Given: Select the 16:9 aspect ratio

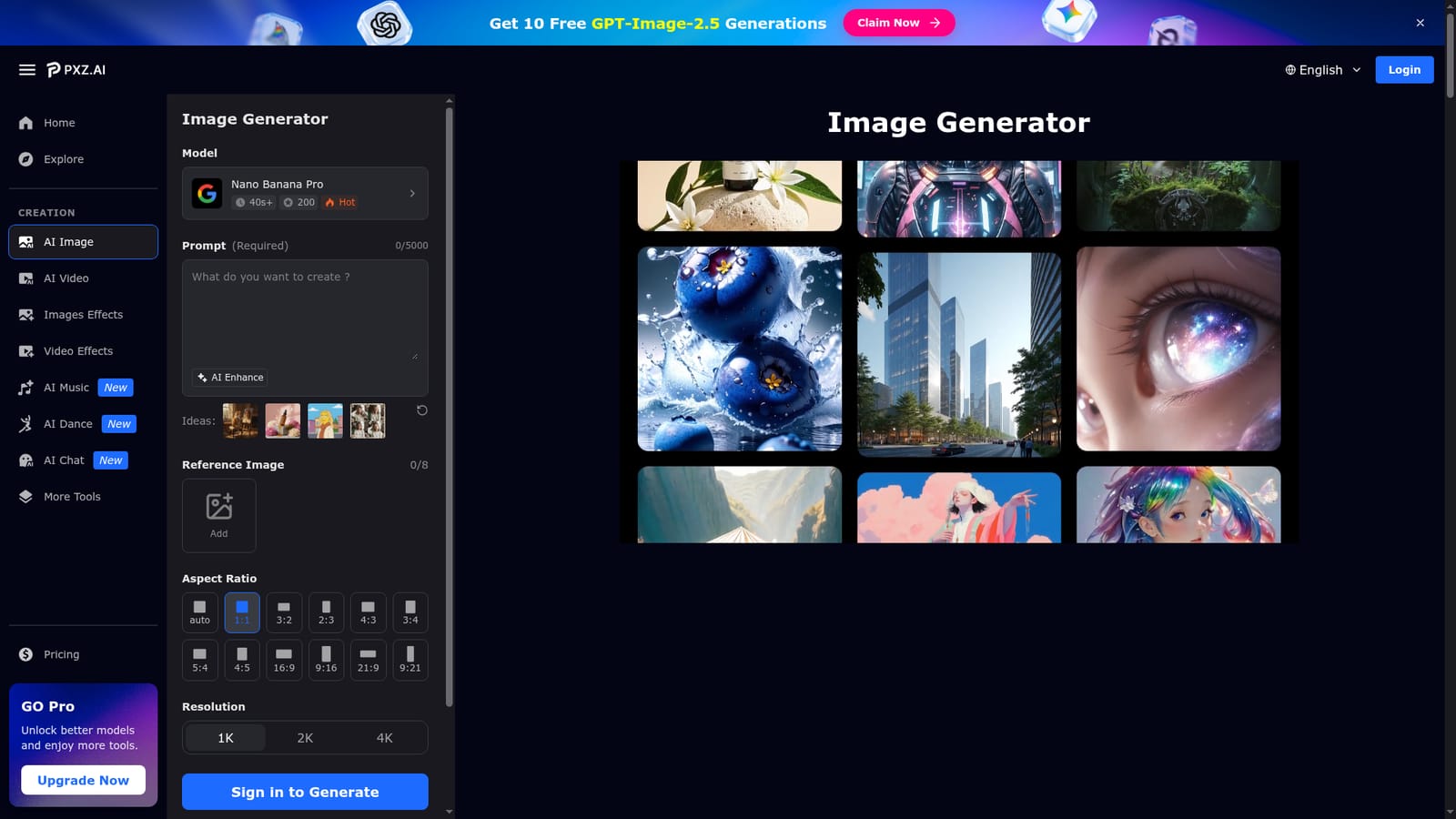Looking at the screenshot, I should click(284, 660).
